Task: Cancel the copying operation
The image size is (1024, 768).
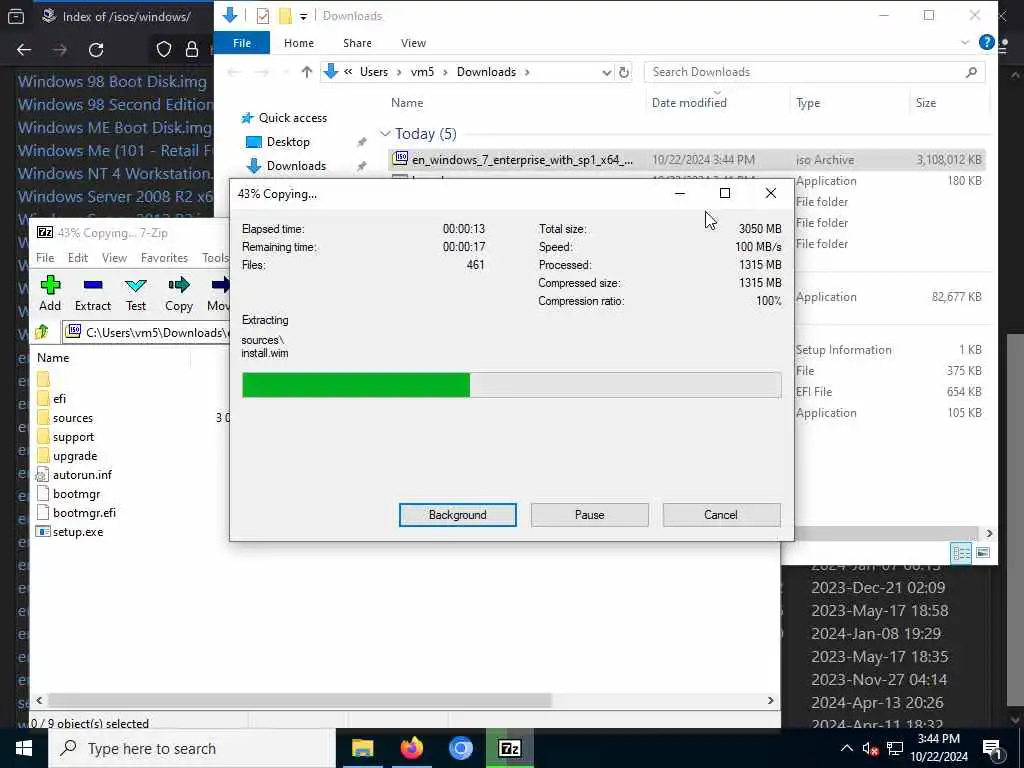Action: [721, 515]
